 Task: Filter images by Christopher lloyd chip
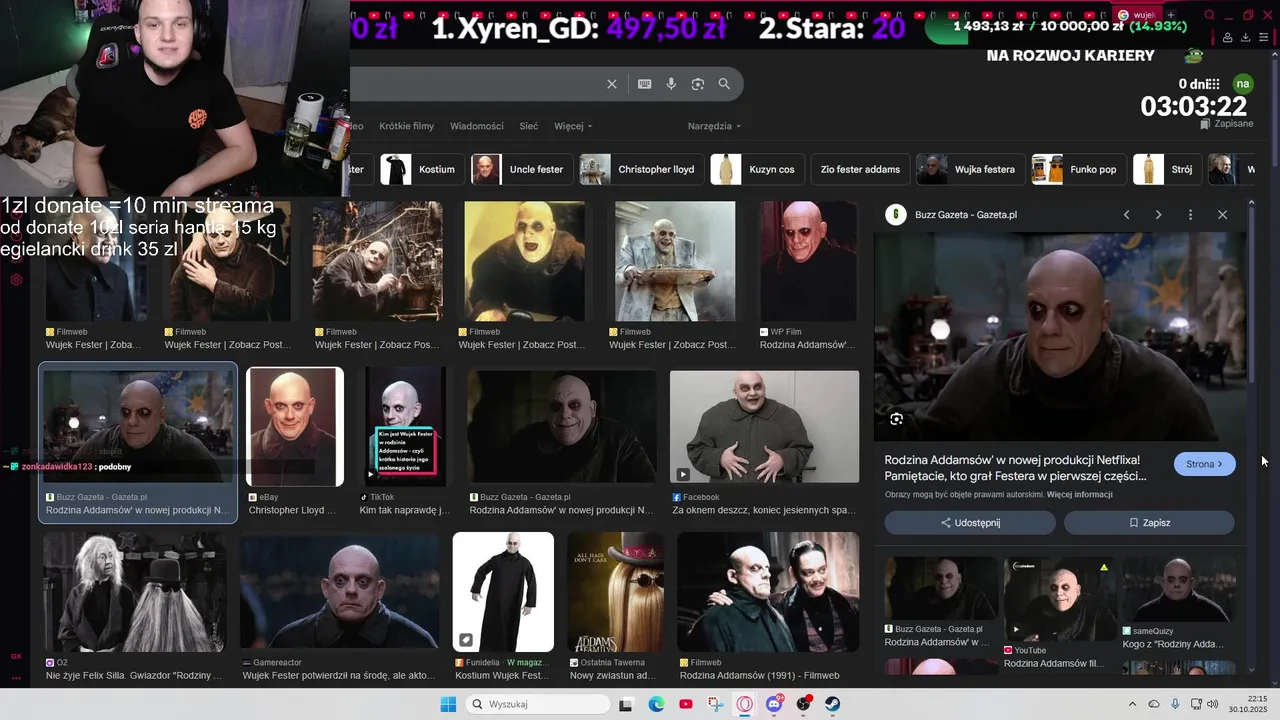click(641, 169)
